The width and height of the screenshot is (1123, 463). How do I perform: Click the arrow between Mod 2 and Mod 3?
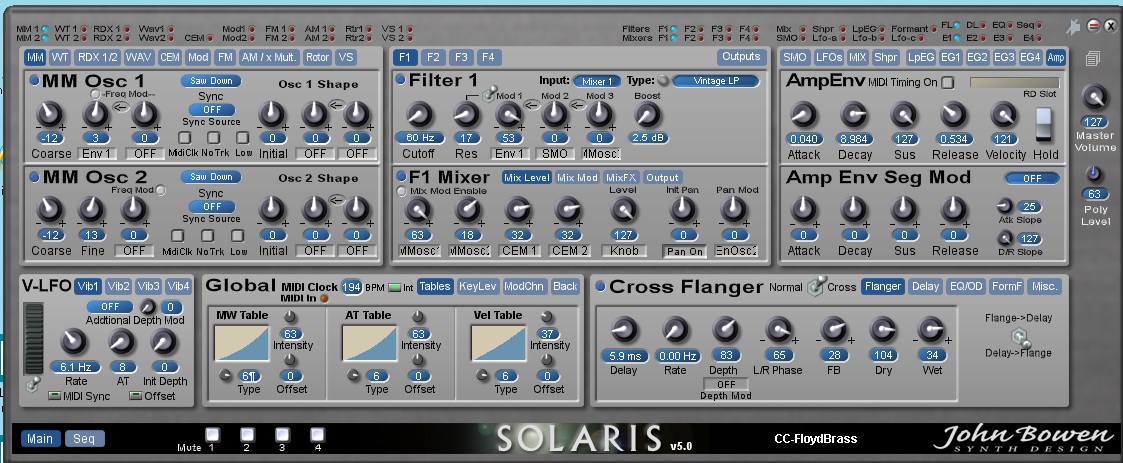[x=576, y=106]
